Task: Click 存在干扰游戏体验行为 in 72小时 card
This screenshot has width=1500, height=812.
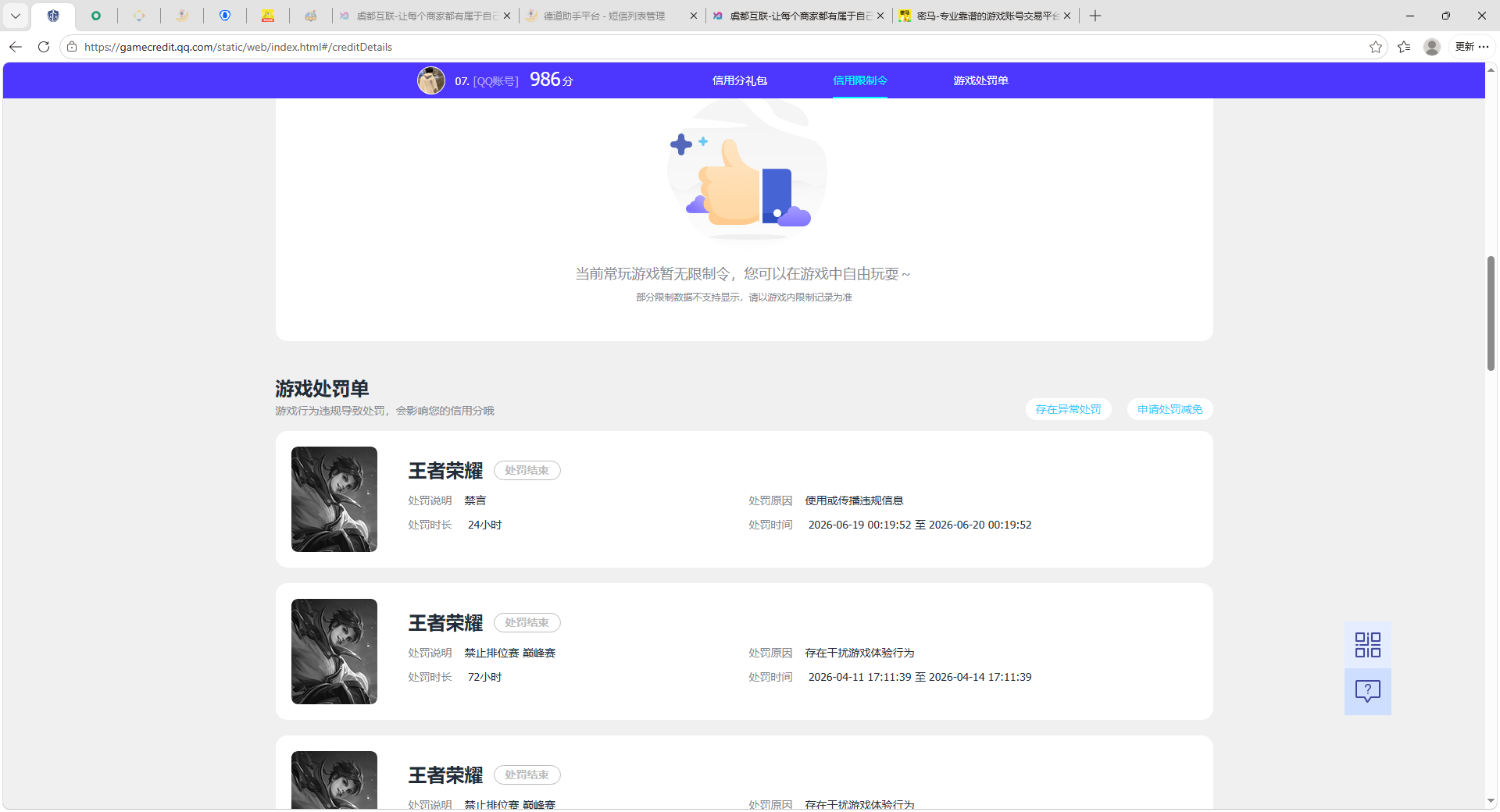Action: 859,653
